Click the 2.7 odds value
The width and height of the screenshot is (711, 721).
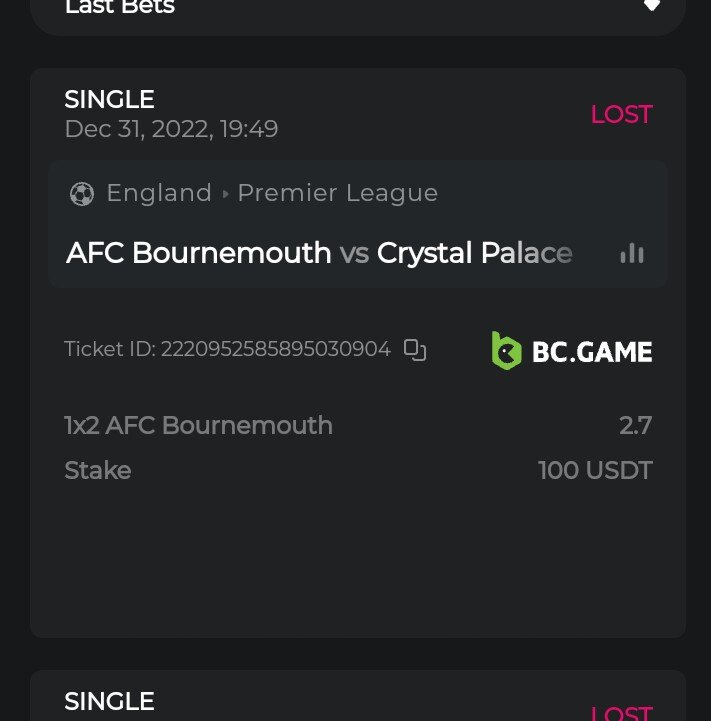[x=635, y=425]
